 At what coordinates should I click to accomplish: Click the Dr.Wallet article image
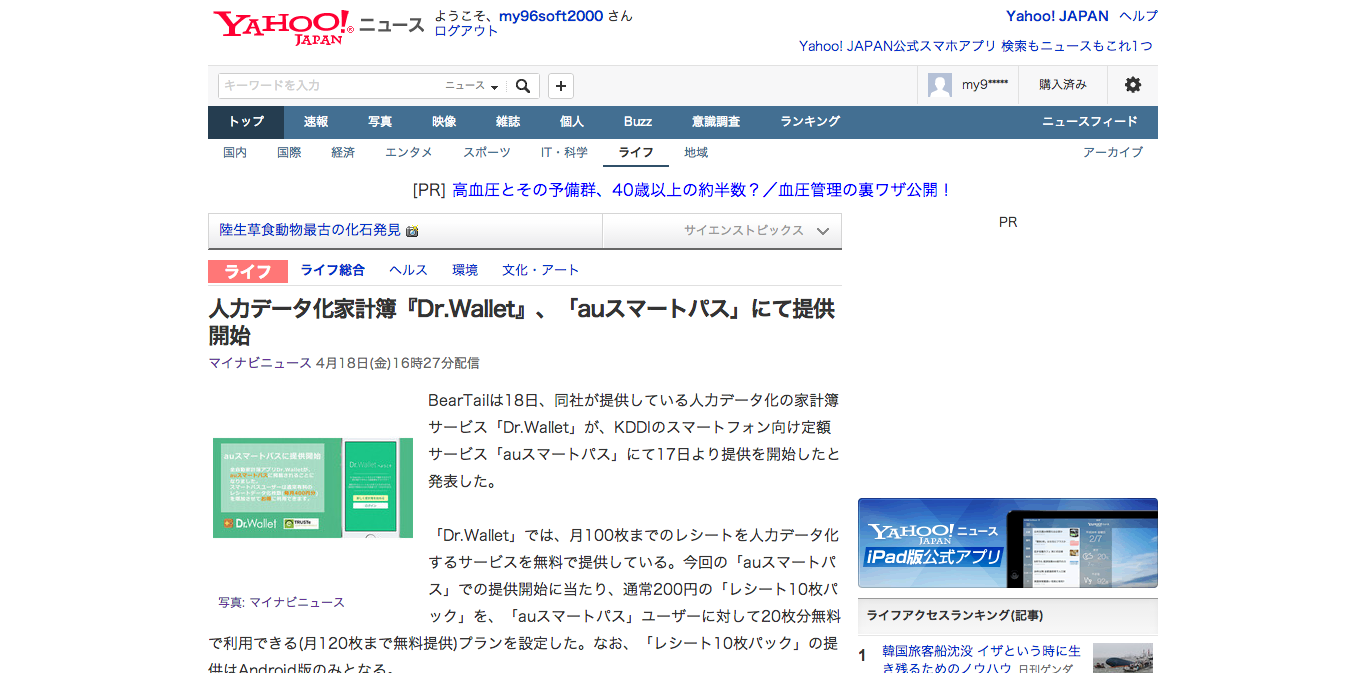tap(313, 488)
